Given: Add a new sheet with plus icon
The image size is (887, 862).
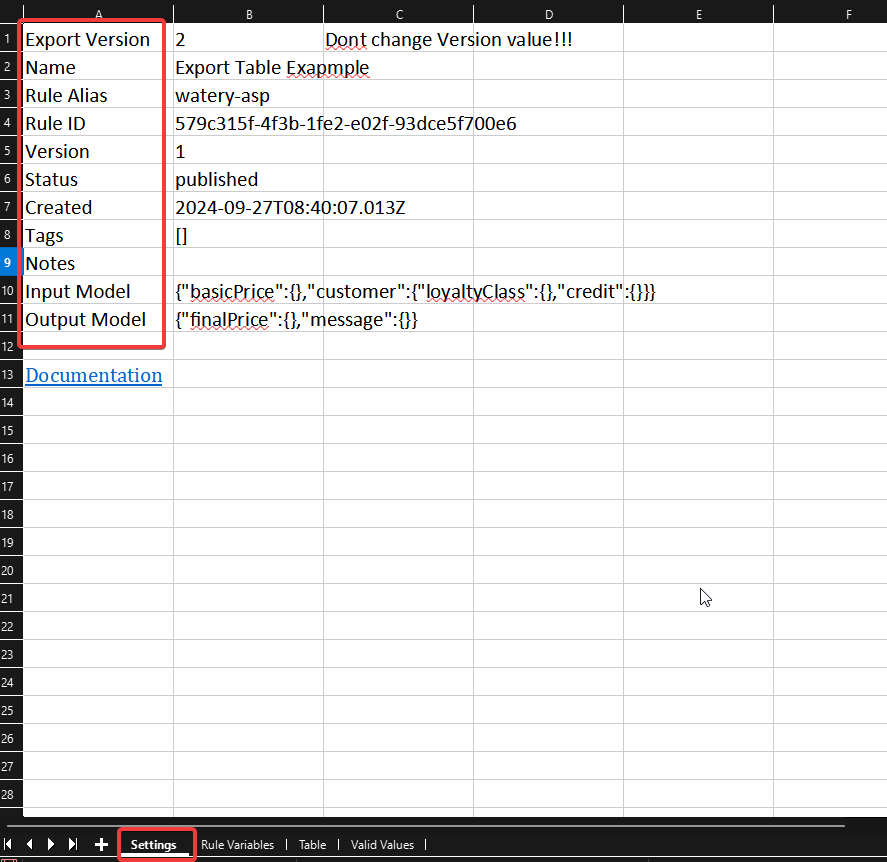Looking at the screenshot, I should pos(101,844).
